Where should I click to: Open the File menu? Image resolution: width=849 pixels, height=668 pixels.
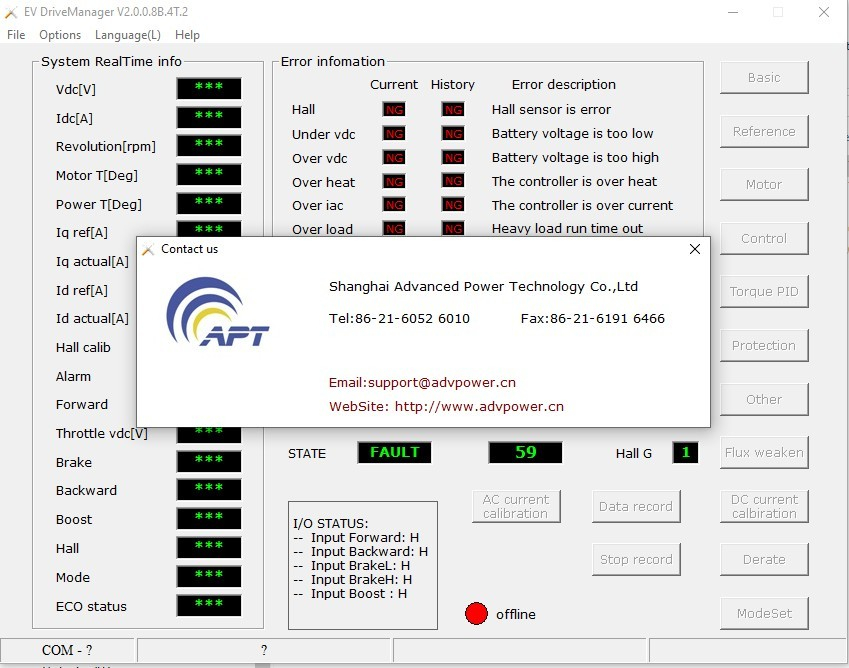16,35
